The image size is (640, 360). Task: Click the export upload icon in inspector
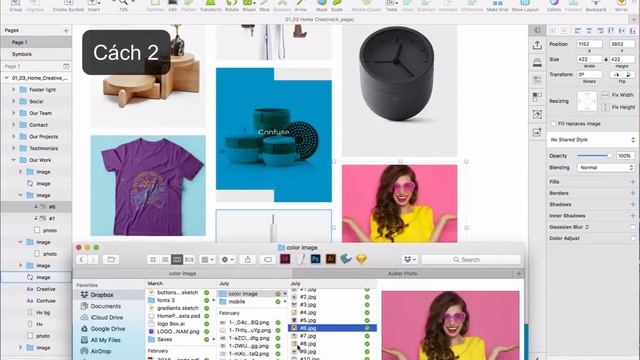point(537,45)
